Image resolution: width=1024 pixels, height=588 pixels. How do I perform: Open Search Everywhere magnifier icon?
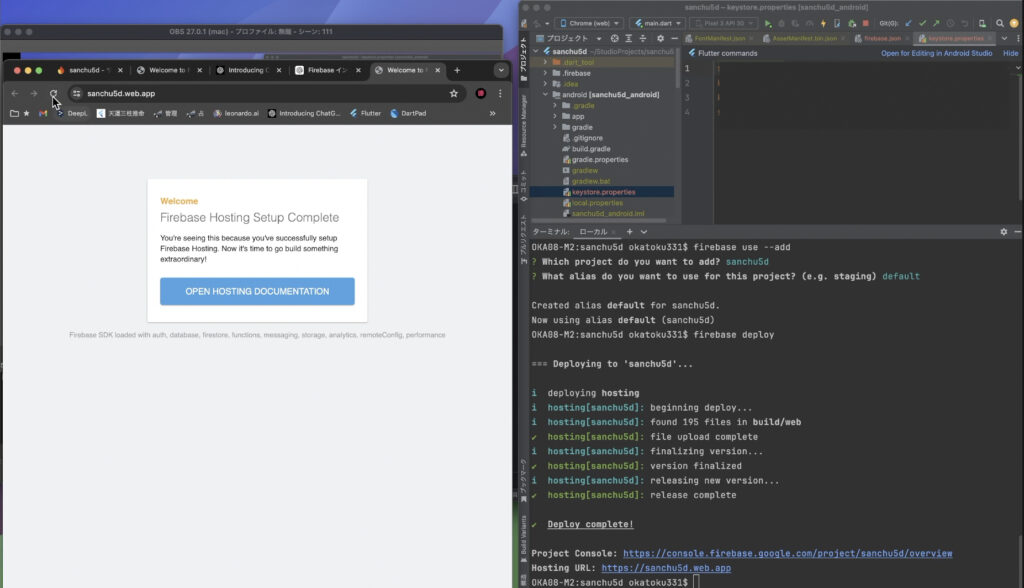1000,23
